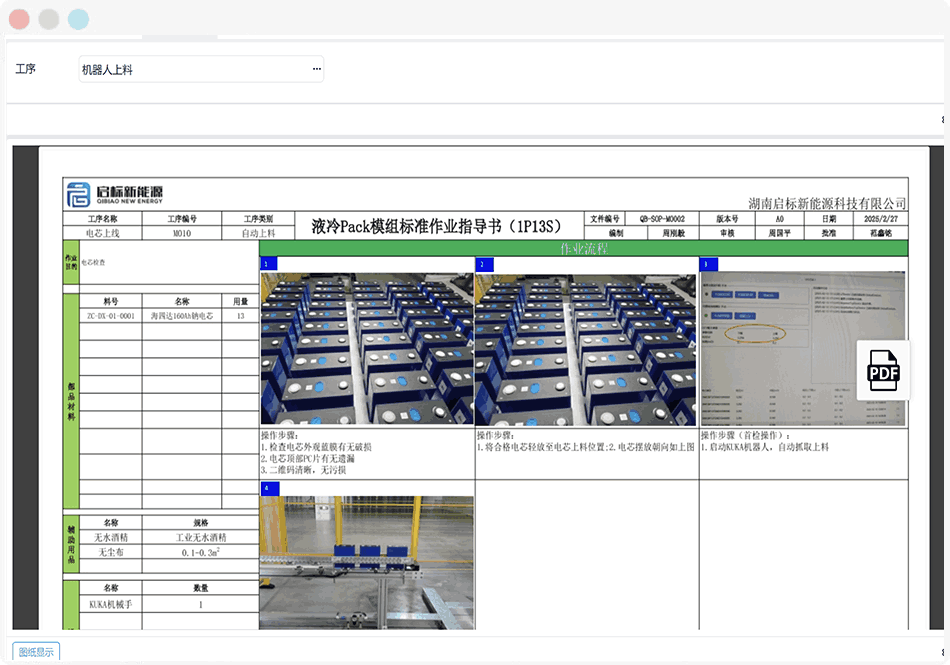Click the version value A0
The height and width of the screenshot is (665, 950).
point(779,219)
